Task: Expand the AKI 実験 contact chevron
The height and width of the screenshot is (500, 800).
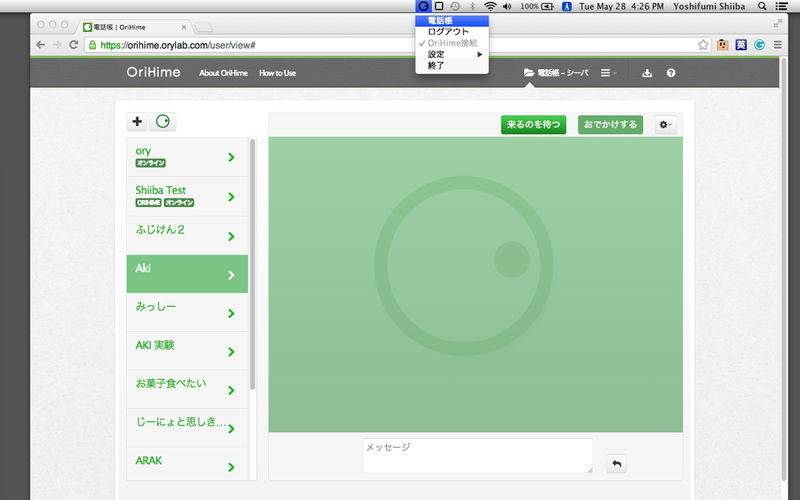Action: coord(231,352)
